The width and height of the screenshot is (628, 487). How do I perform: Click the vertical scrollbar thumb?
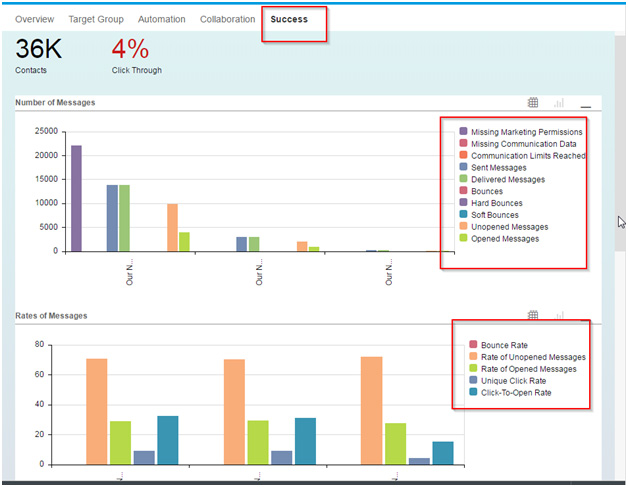pos(620,142)
